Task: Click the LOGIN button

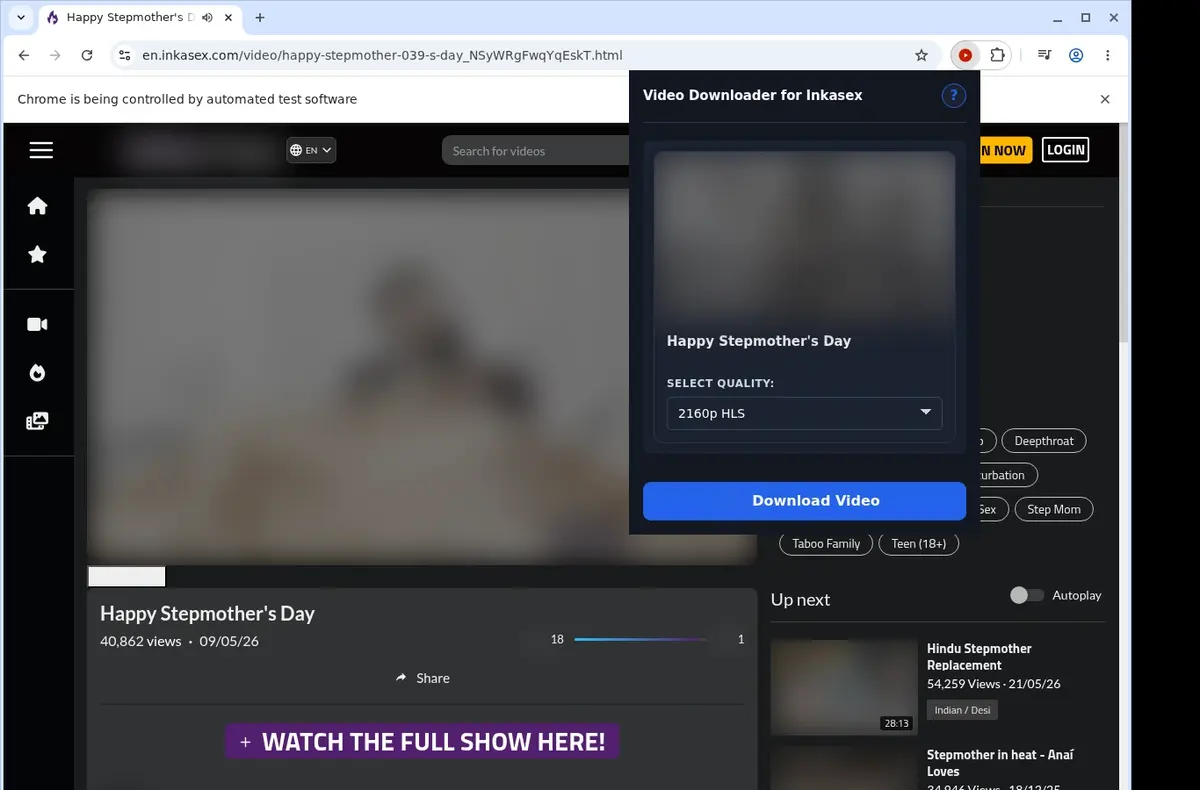Action: click(x=1065, y=150)
